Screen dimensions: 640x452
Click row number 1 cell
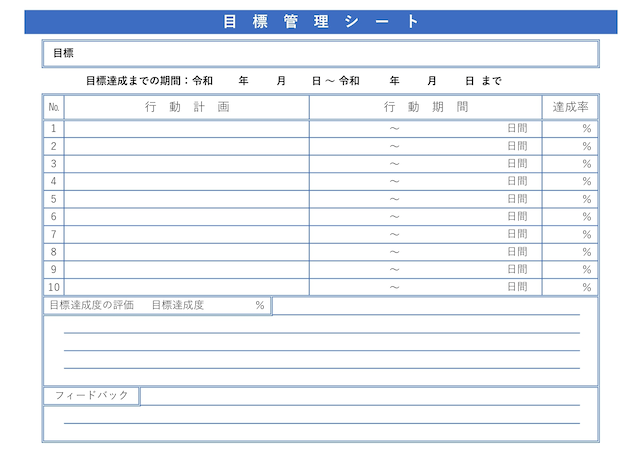(x=54, y=129)
